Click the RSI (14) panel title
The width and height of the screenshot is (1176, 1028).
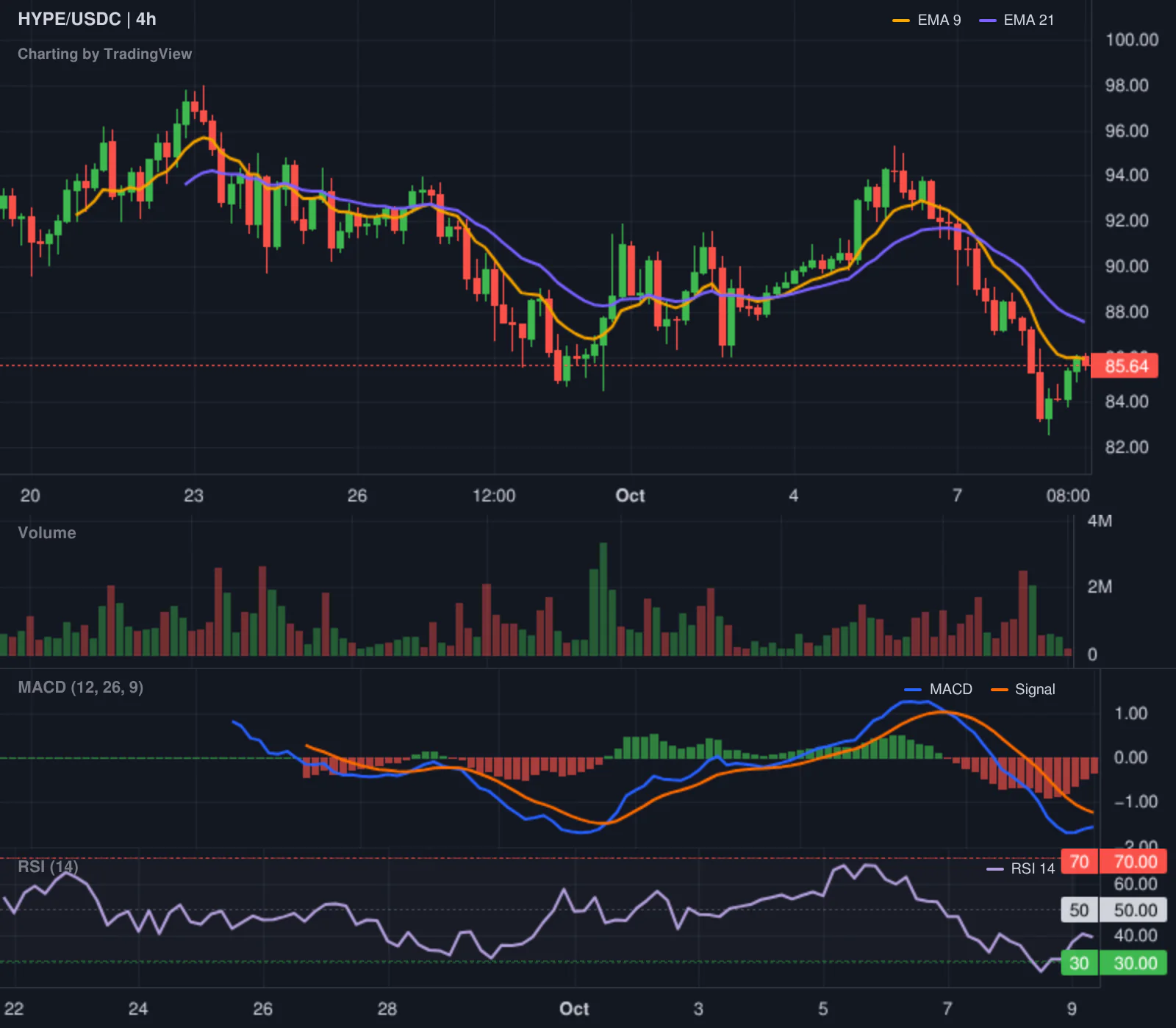(48, 866)
